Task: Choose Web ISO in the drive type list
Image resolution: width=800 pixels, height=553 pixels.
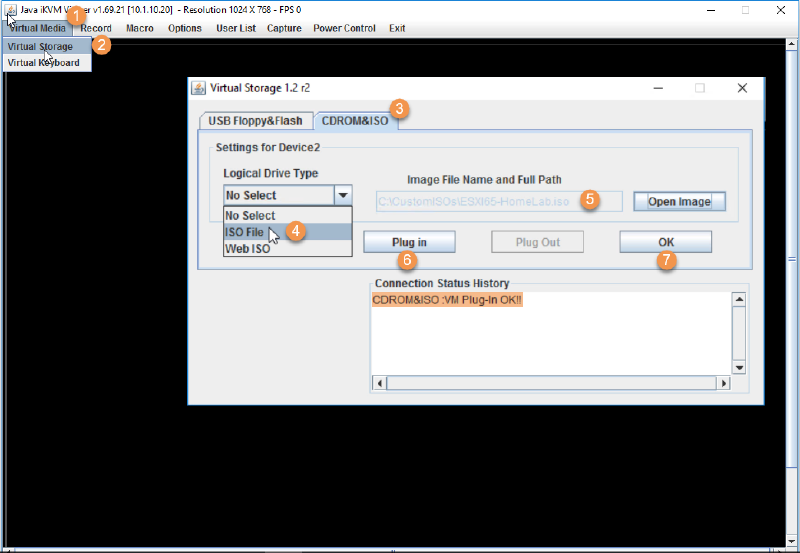Action: (x=288, y=248)
